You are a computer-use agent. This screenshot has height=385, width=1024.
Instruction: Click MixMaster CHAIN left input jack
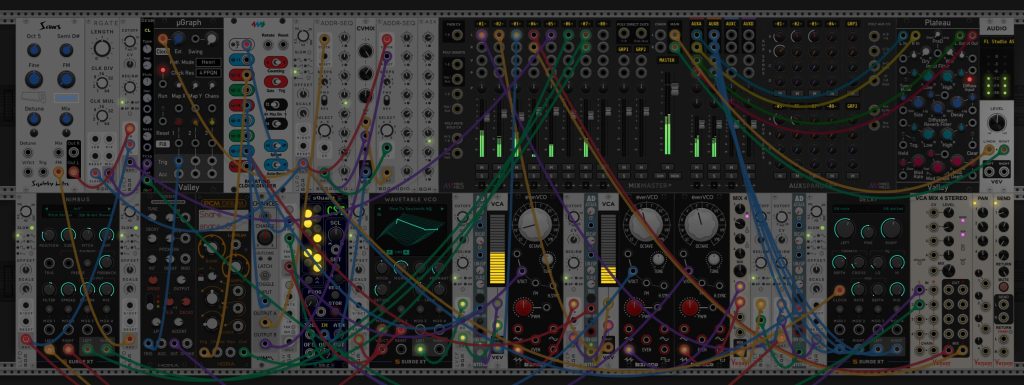pos(660,35)
